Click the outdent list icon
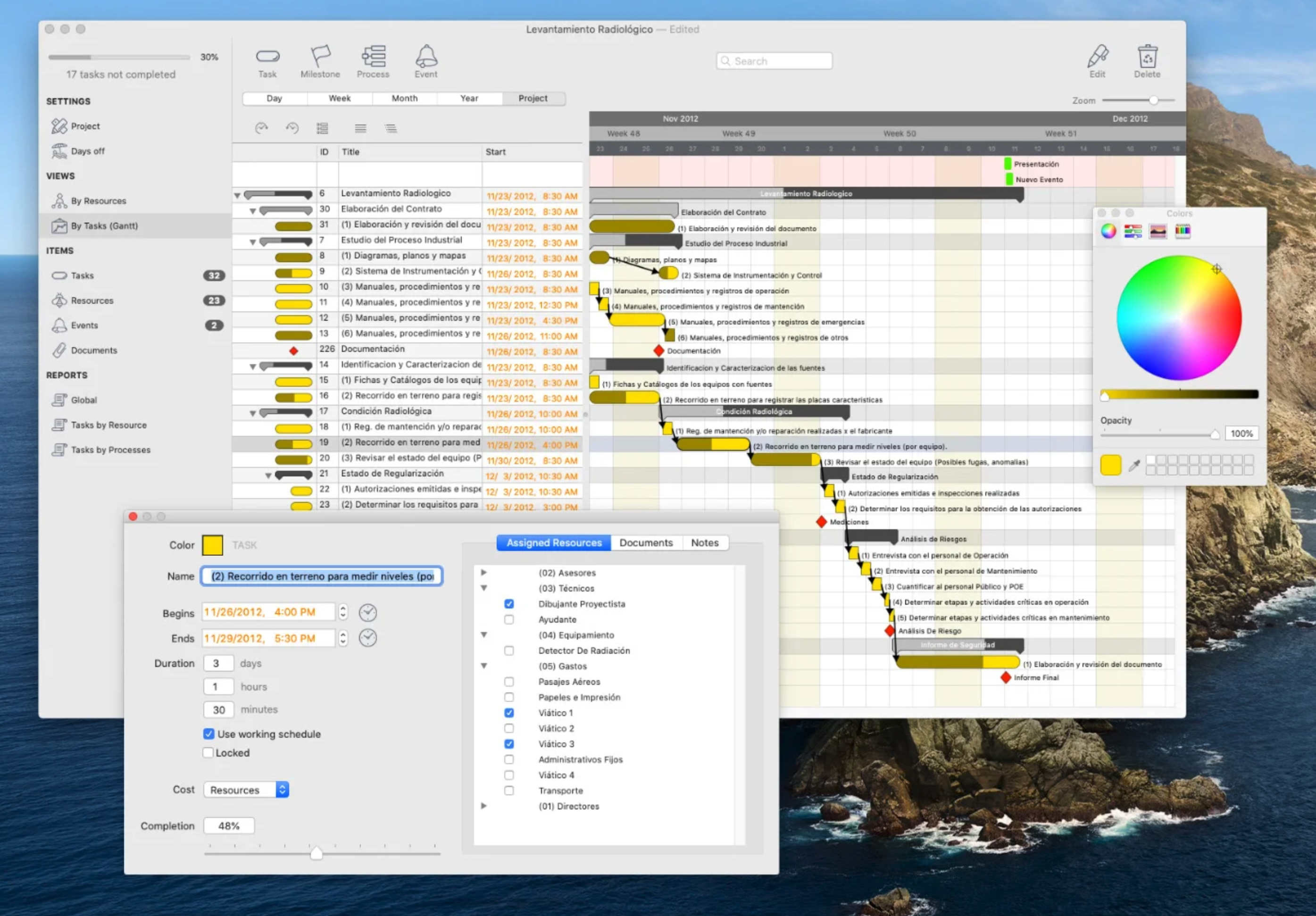The image size is (1316, 916). [x=360, y=128]
